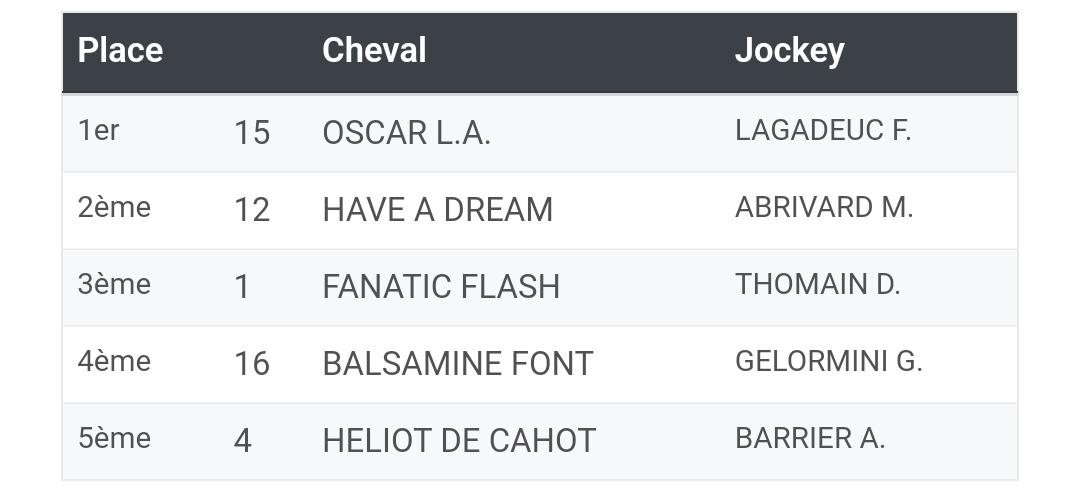
Task: Click the 2ème place cell
Action: point(114,207)
